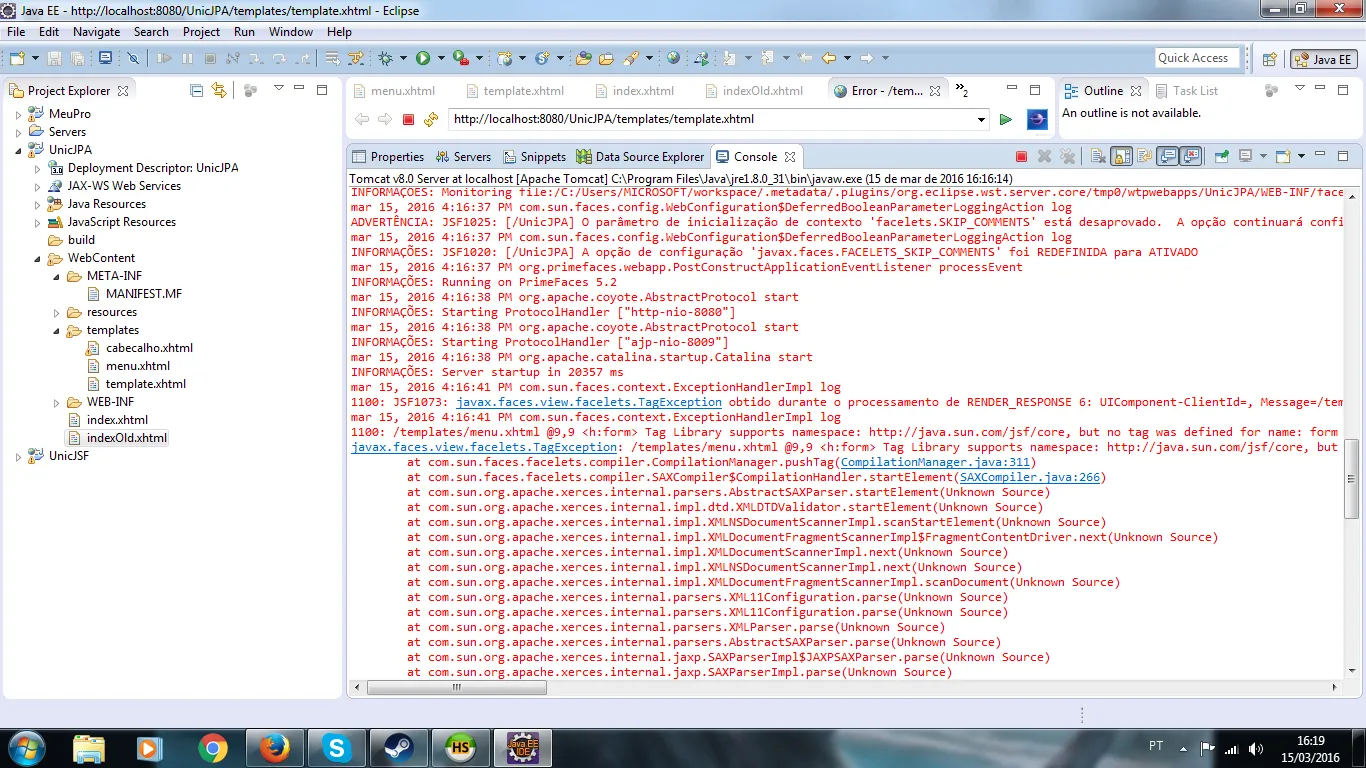Click the Quick Access search field
Viewport: 1366px width, 768px height.
1196,58
